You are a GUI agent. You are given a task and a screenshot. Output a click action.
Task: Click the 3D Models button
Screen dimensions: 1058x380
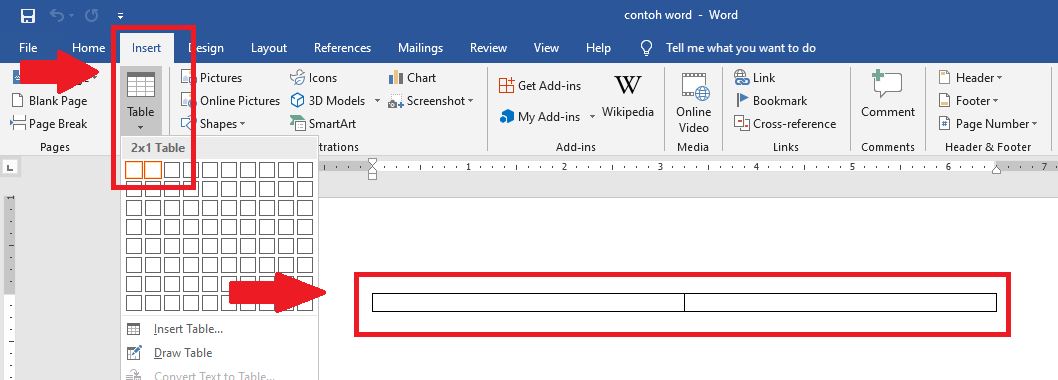pos(328,101)
